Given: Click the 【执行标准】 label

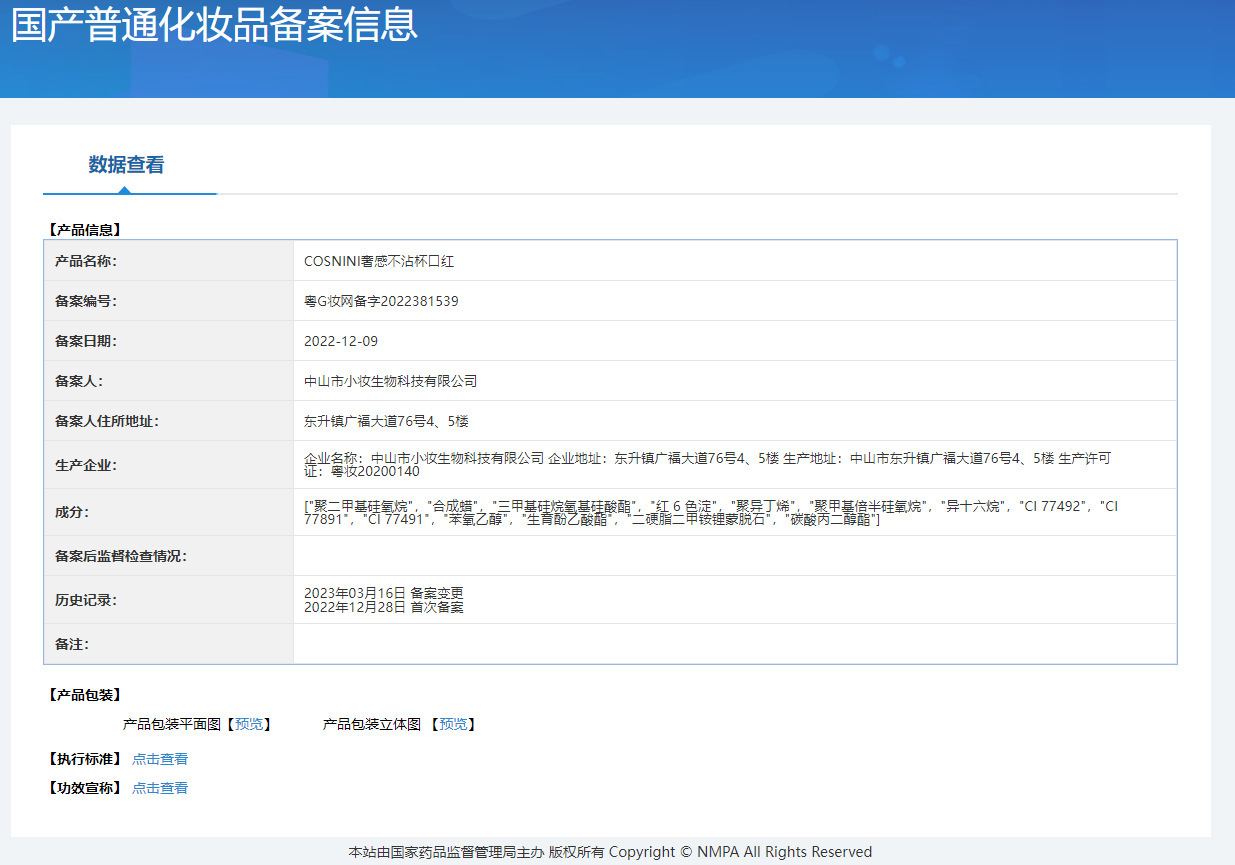Looking at the screenshot, I should (84, 759).
